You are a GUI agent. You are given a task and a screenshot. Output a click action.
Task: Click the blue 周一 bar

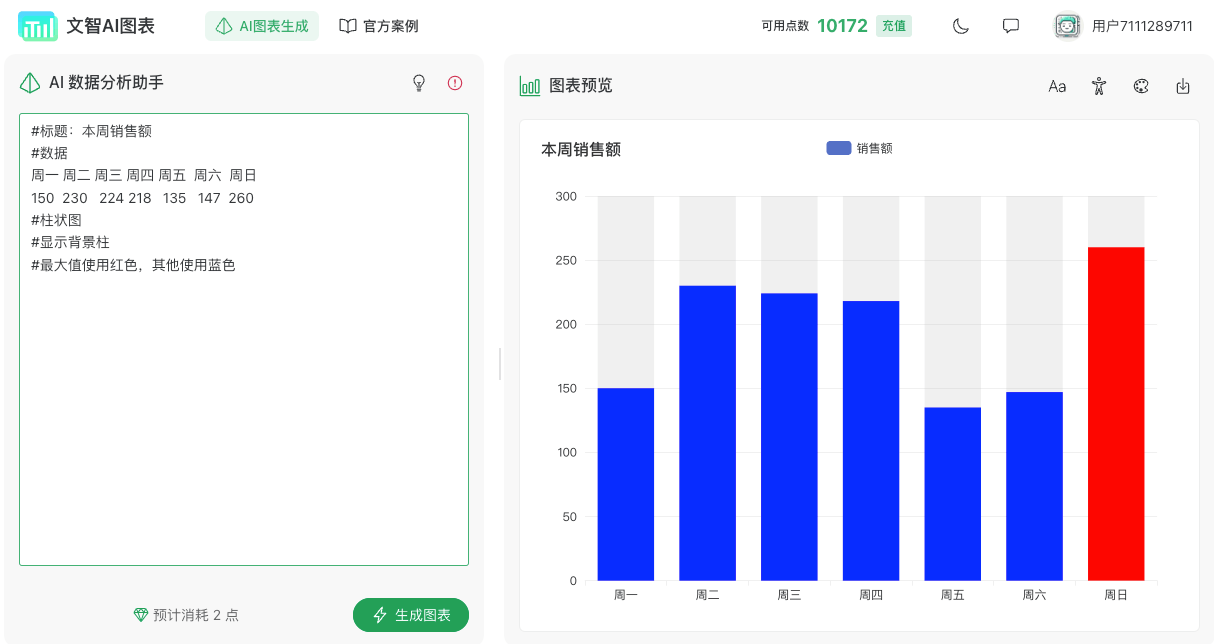point(626,484)
